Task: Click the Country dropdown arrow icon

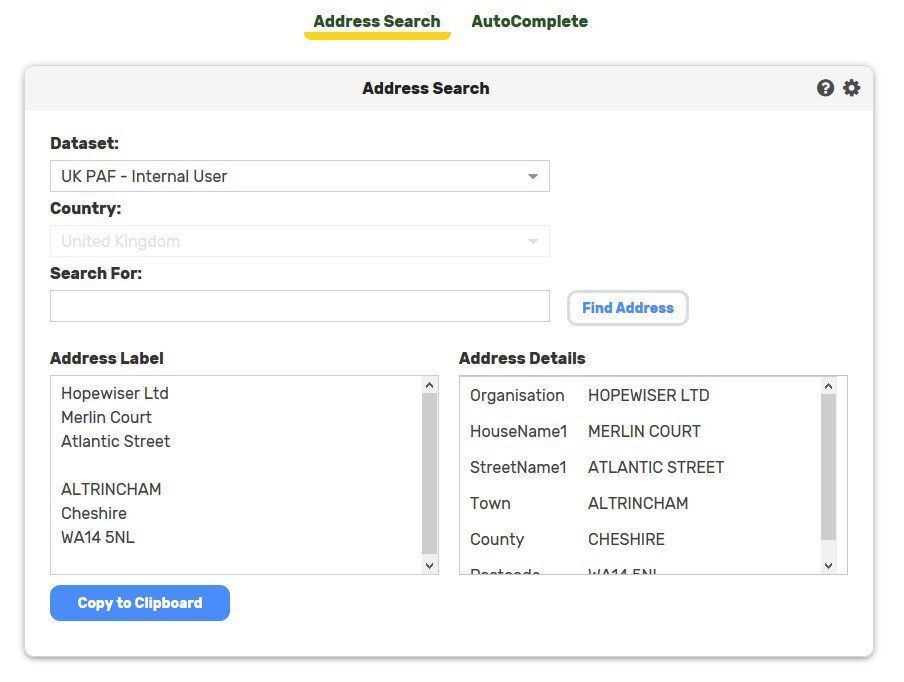Action: (x=533, y=241)
